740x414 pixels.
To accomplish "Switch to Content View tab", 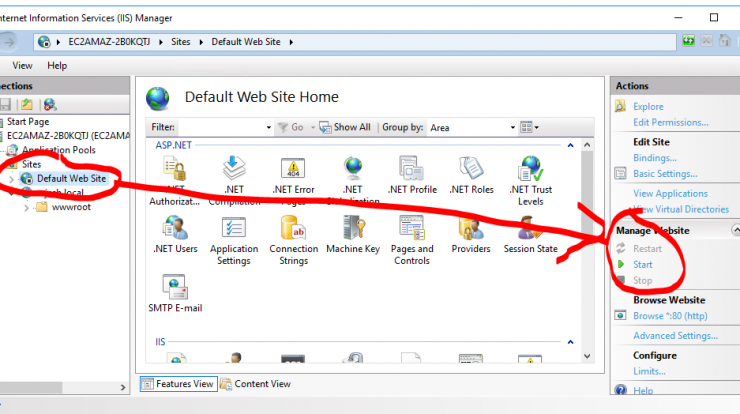I will [x=255, y=384].
